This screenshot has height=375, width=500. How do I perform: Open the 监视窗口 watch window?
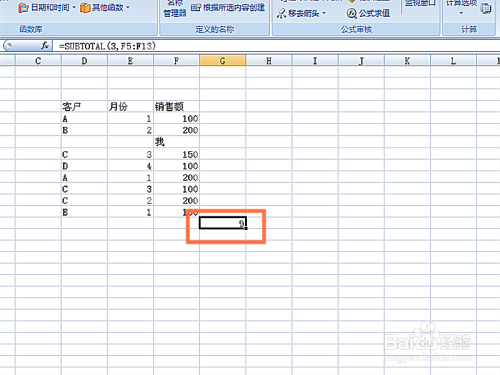420,4
